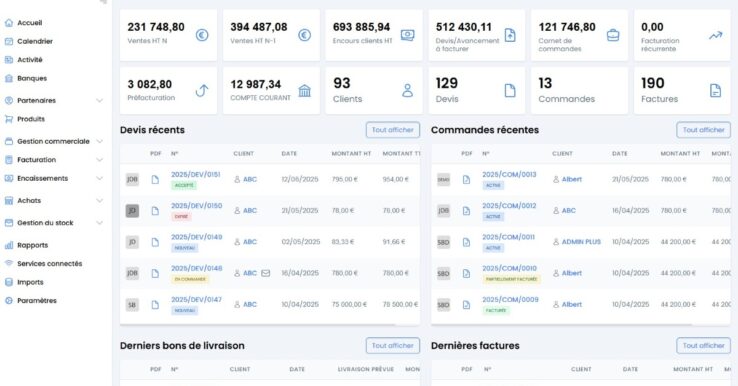Click Tout afficher for Devis récents
The height and width of the screenshot is (386, 738).
click(393, 130)
